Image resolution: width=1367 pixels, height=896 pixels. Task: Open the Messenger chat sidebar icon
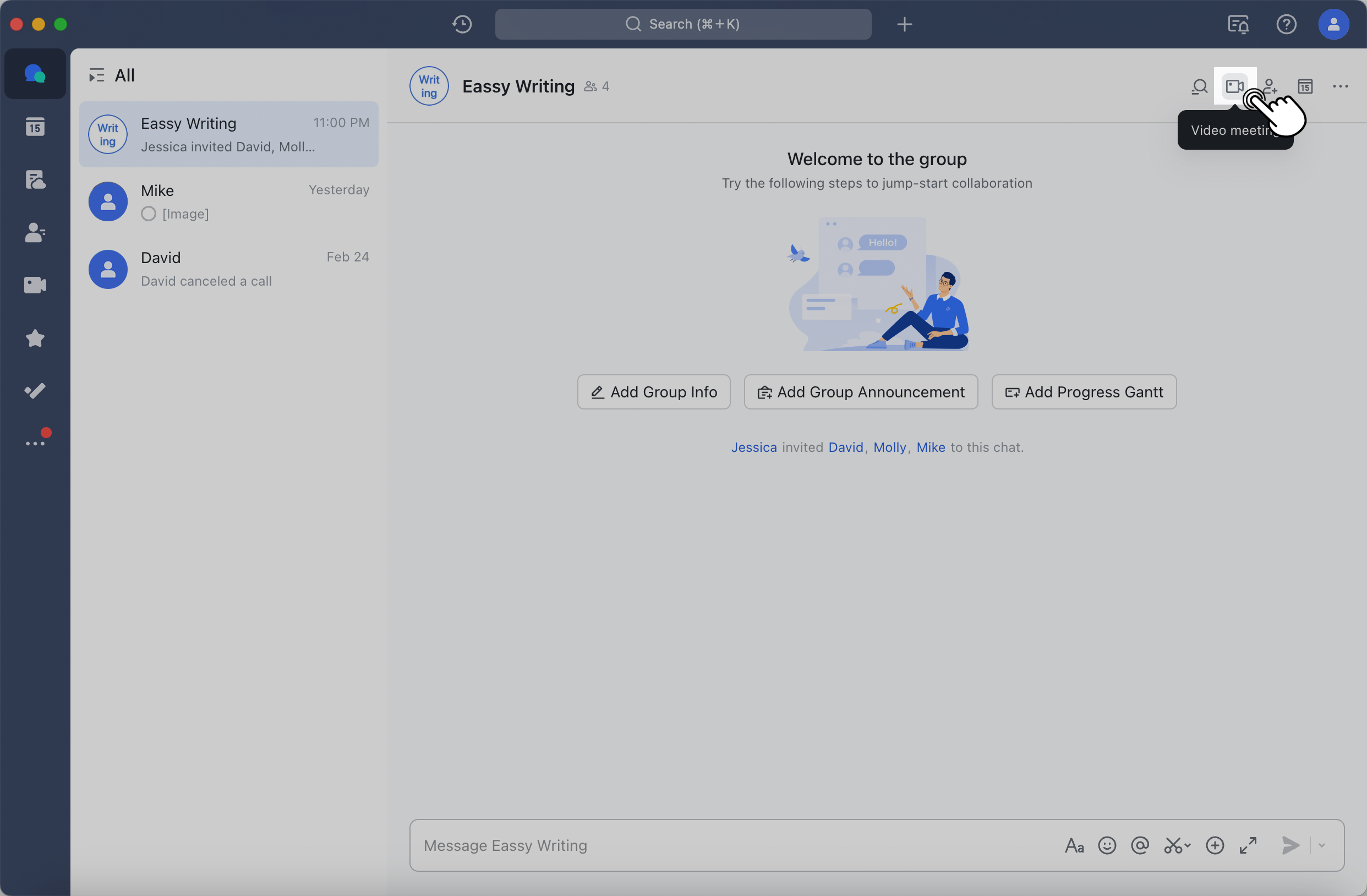(x=35, y=74)
